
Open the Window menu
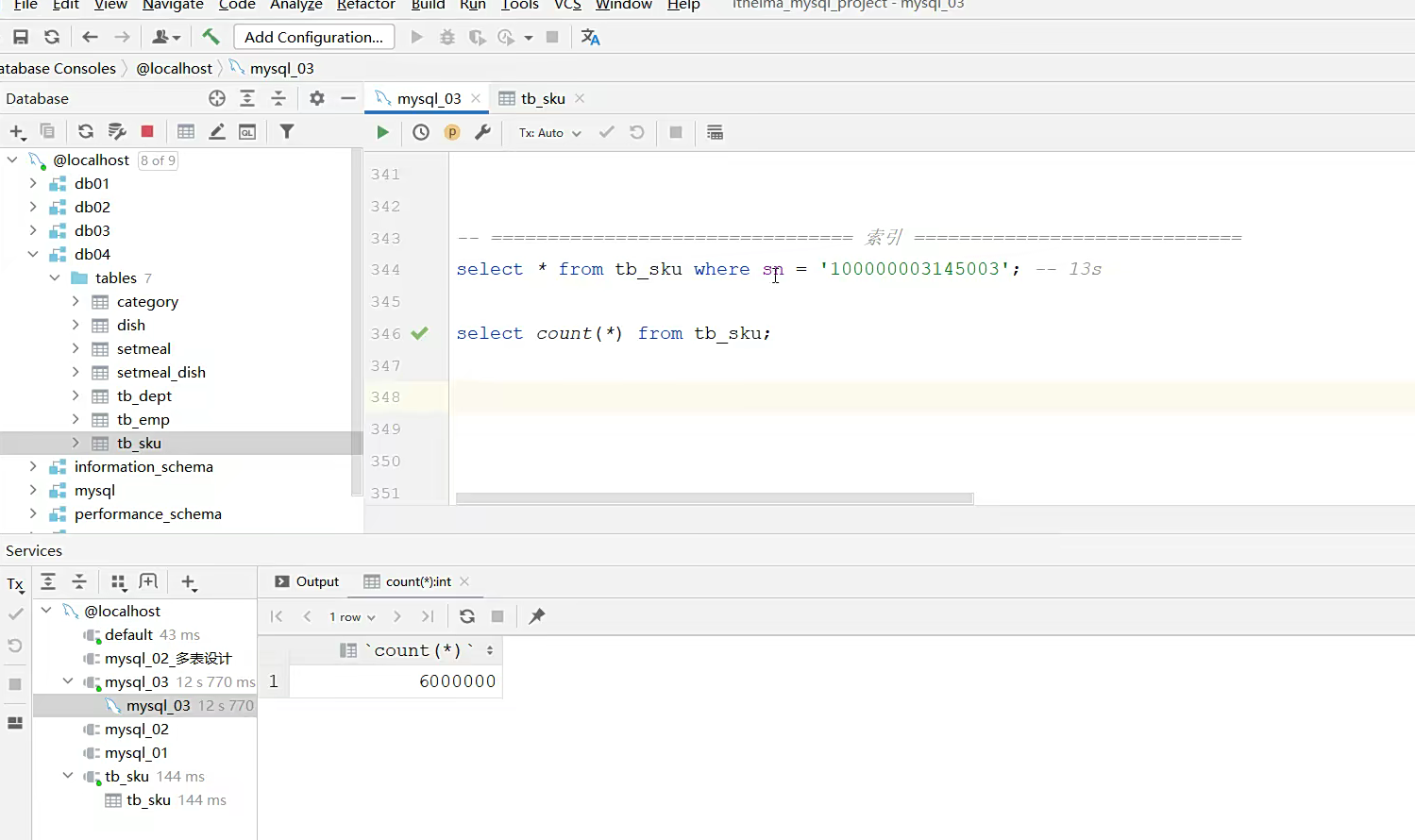(x=623, y=5)
